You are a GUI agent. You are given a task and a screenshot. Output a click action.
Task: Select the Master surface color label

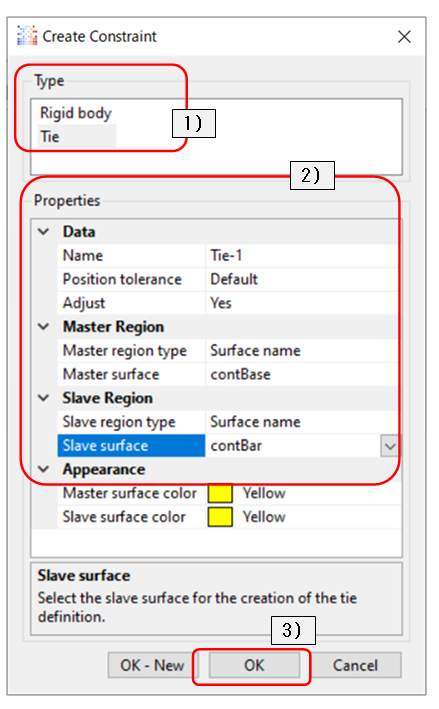[130, 493]
